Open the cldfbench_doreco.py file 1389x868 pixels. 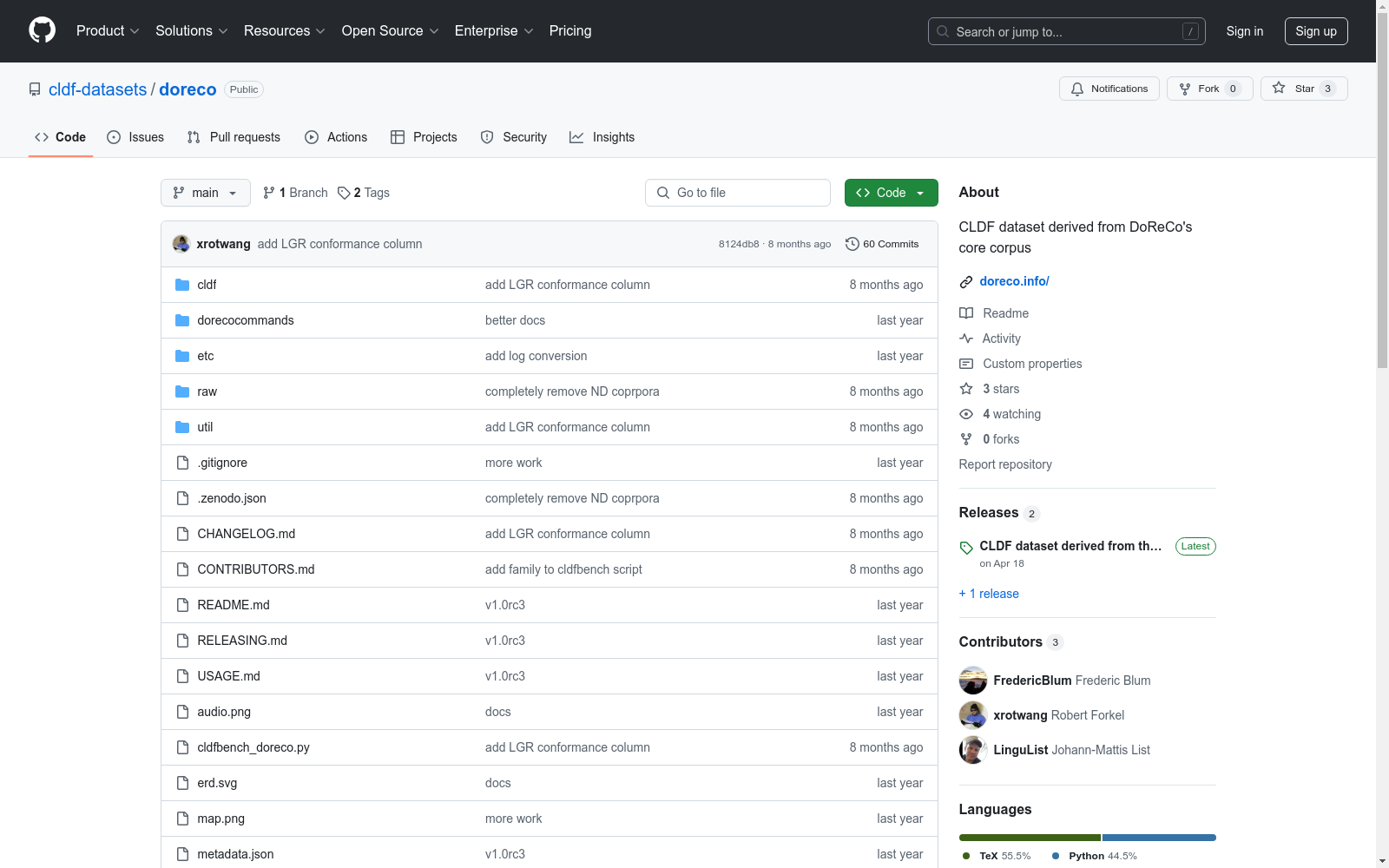coord(253,747)
